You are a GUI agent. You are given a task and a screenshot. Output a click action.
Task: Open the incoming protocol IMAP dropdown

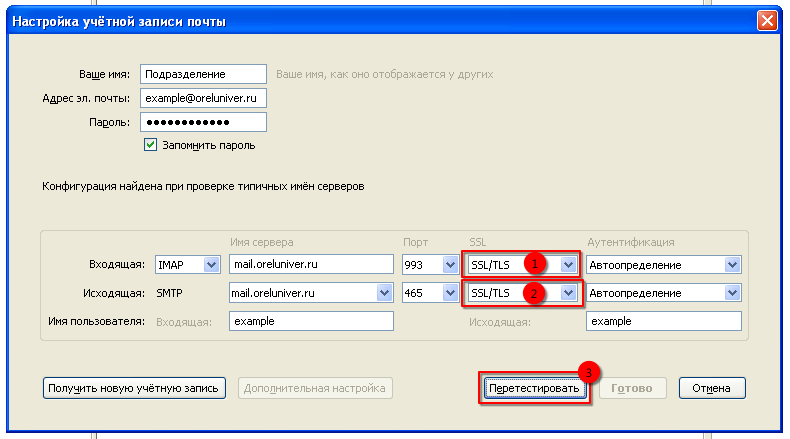click(187, 265)
